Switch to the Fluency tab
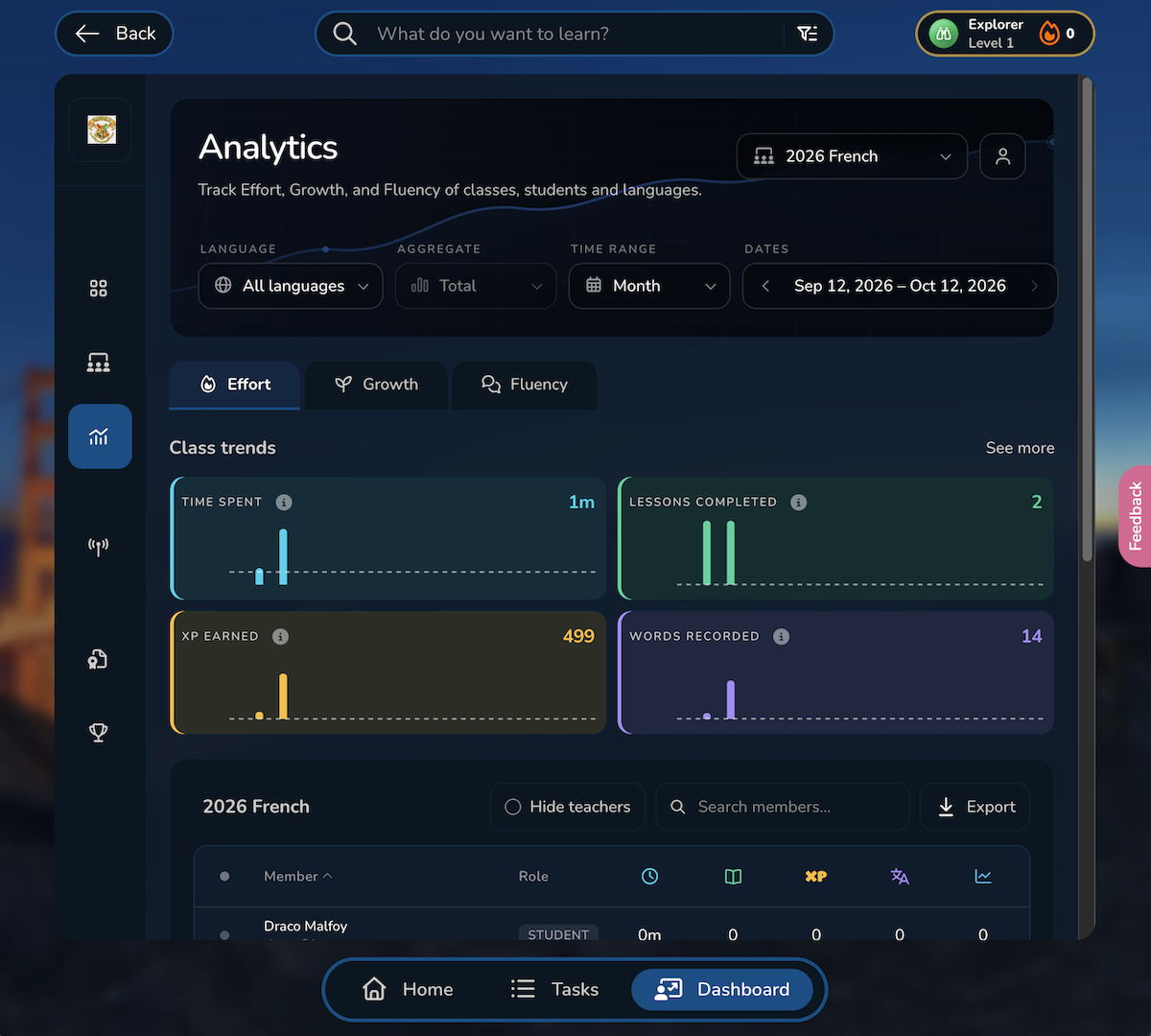 click(525, 385)
